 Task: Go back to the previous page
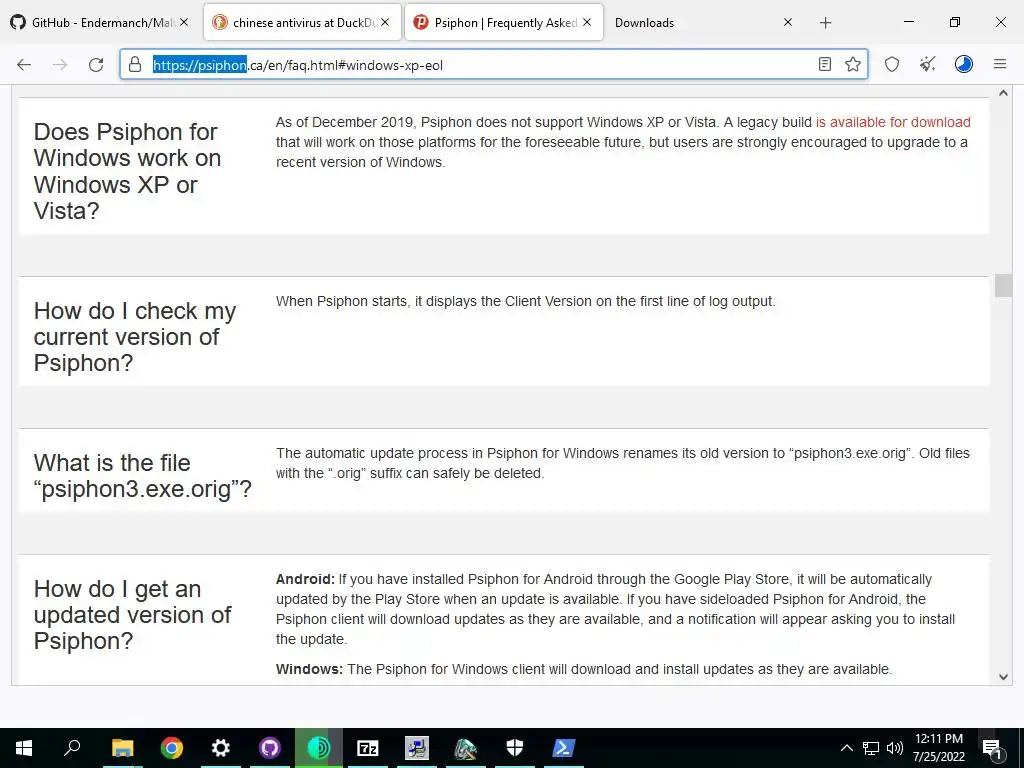click(x=24, y=65)
